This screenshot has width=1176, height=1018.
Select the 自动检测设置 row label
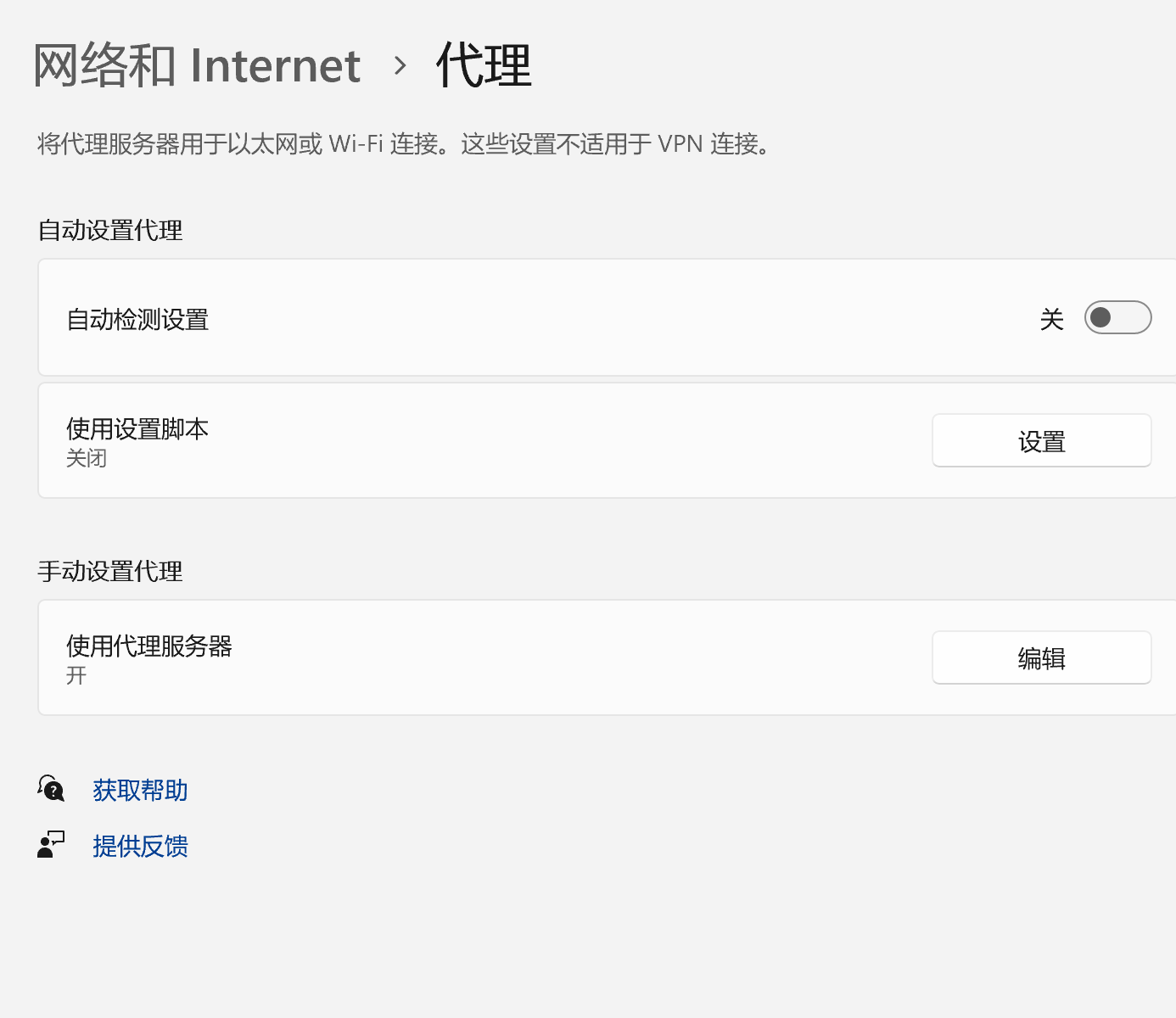pyautogui.click(x=137, y=320)
